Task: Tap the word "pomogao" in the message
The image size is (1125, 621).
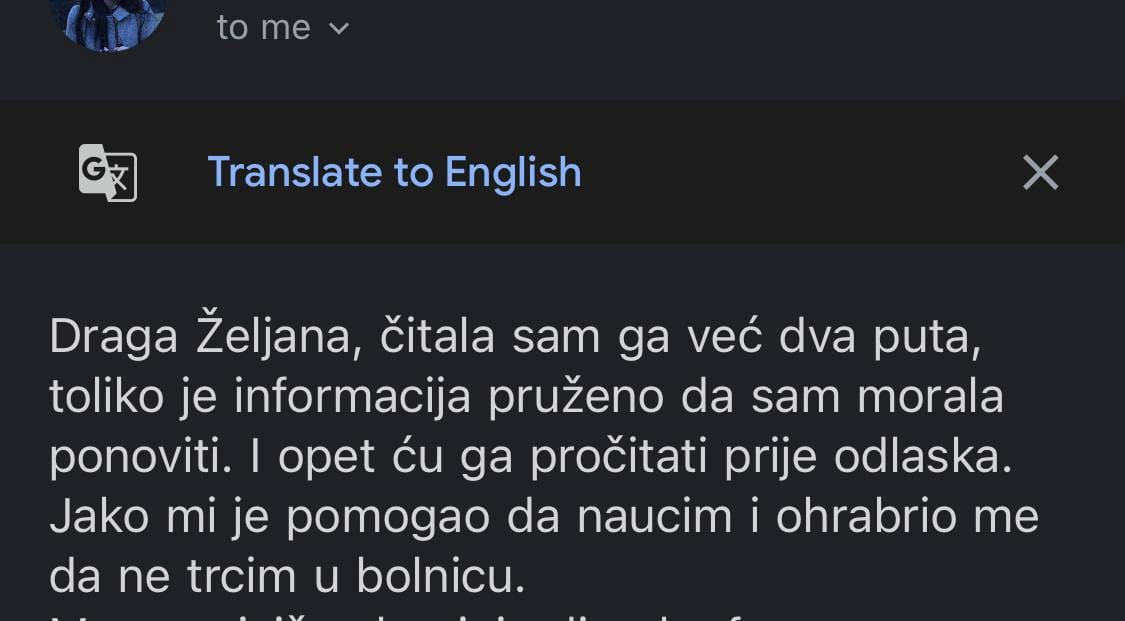Action: point(404,517)
